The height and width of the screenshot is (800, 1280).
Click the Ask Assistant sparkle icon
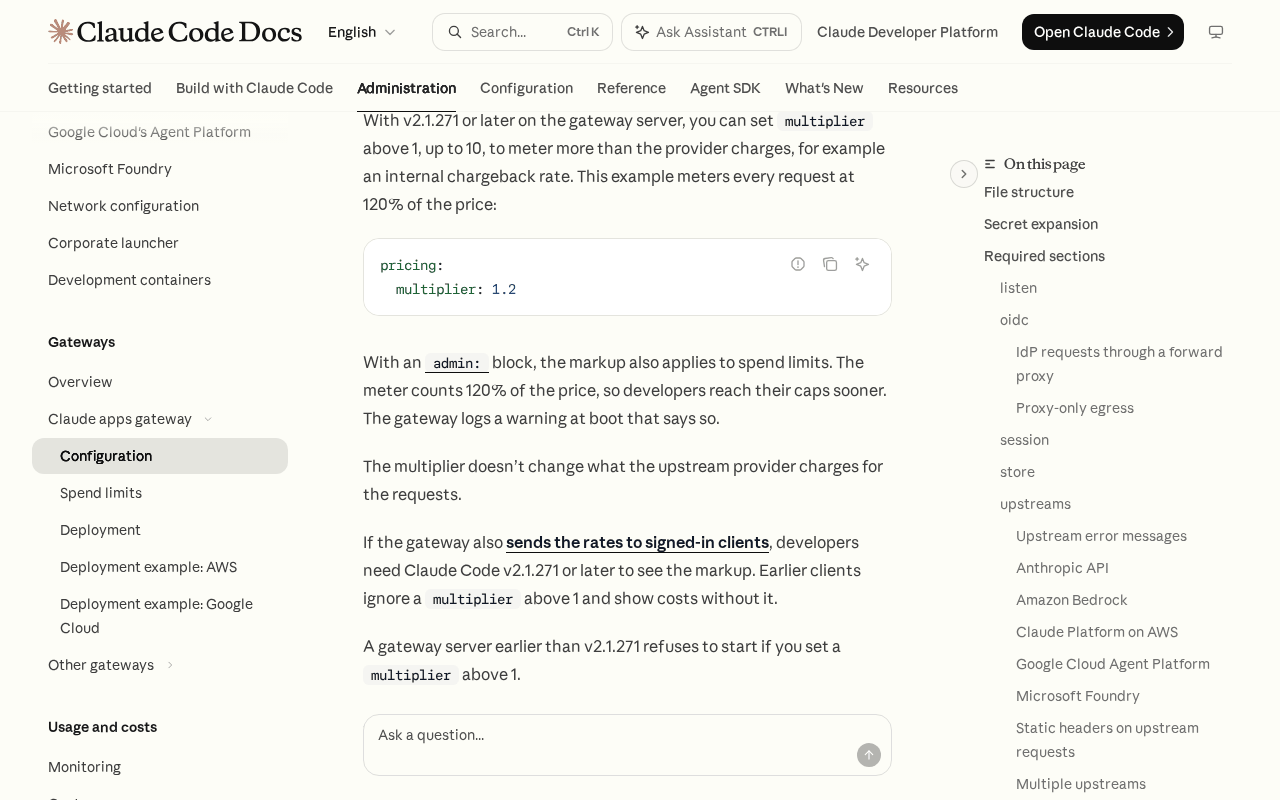pos(642,32)
